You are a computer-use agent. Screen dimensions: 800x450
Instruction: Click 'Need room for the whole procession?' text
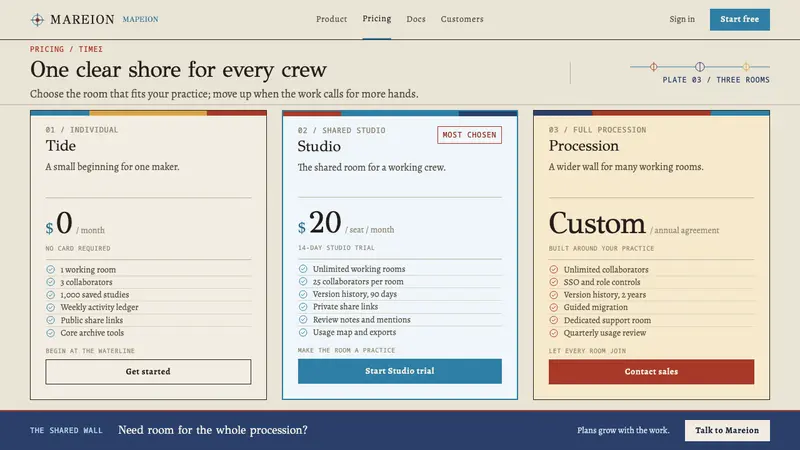tap(213, 430)
